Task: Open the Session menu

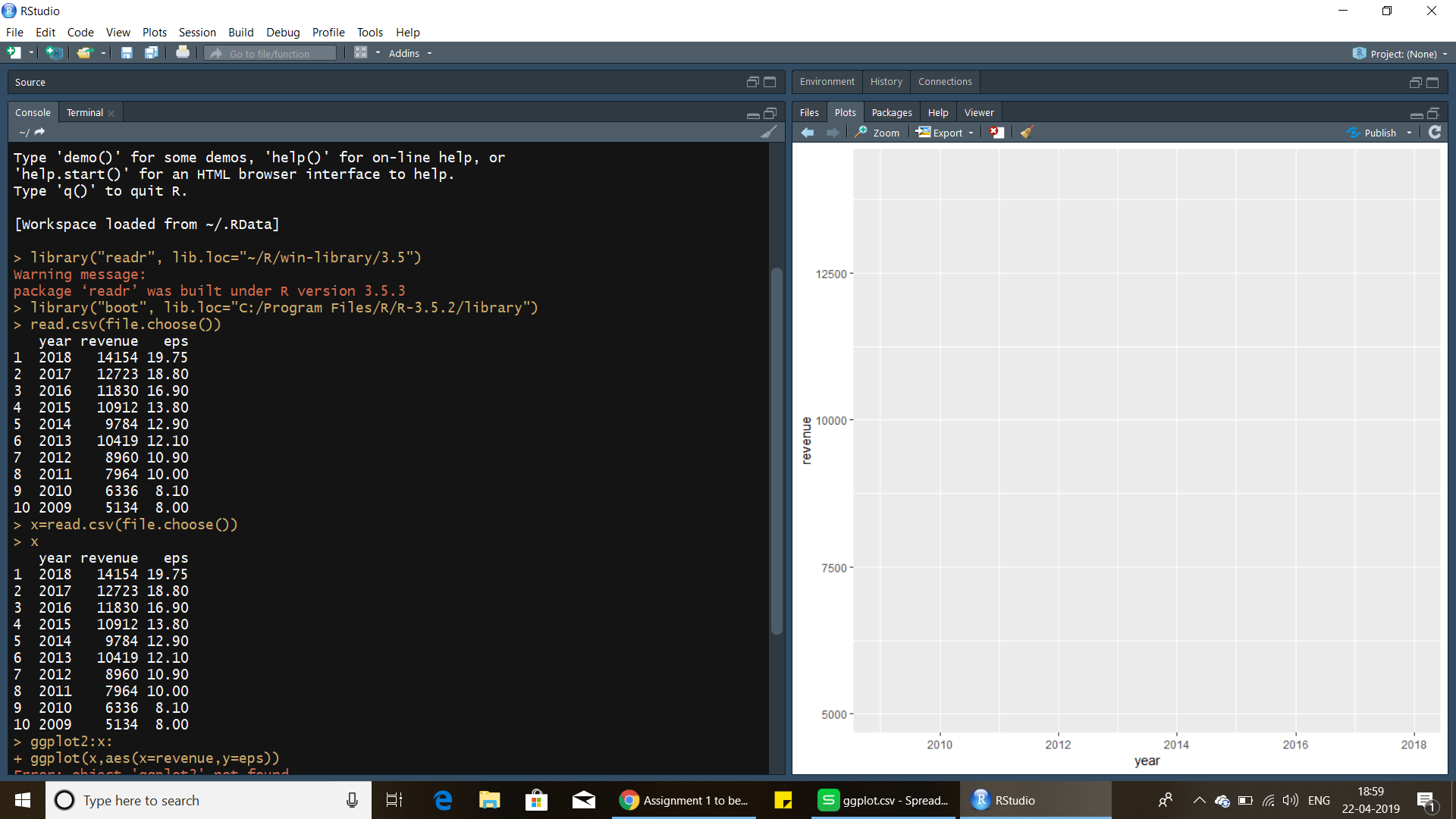Action: pos(197,32)
